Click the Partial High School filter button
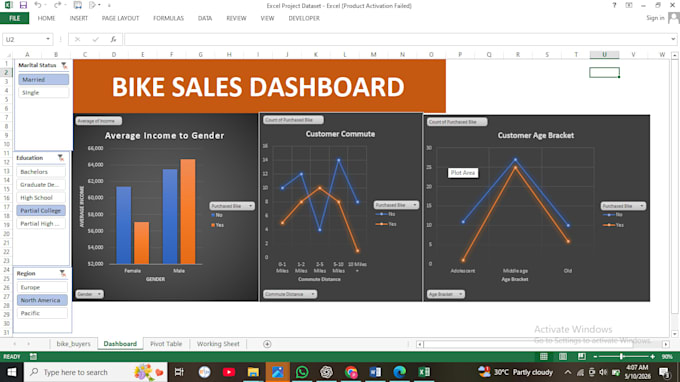680x382 pixels. pyautogui.click(x=41, y=224)
